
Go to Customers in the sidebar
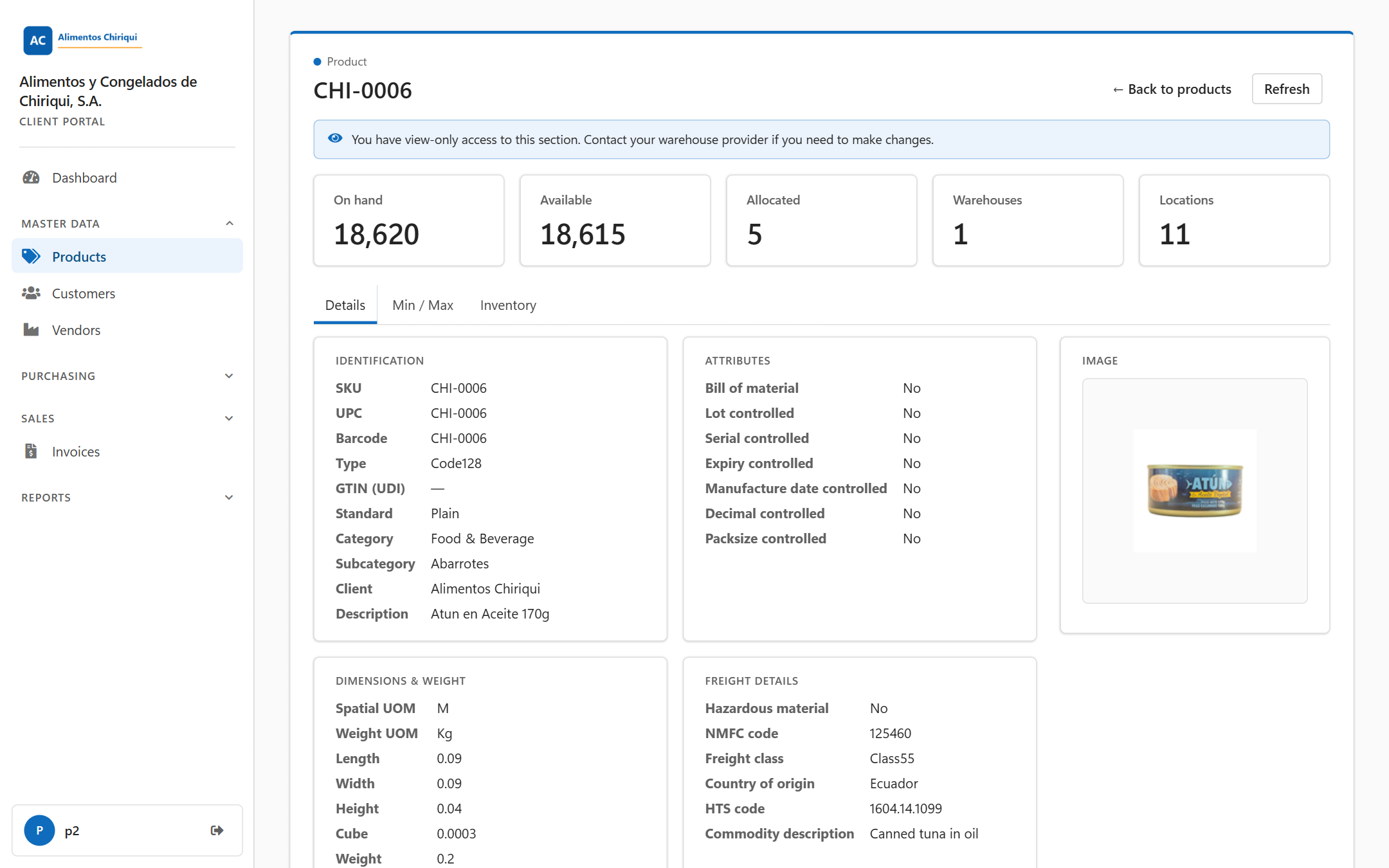[127, 293]
